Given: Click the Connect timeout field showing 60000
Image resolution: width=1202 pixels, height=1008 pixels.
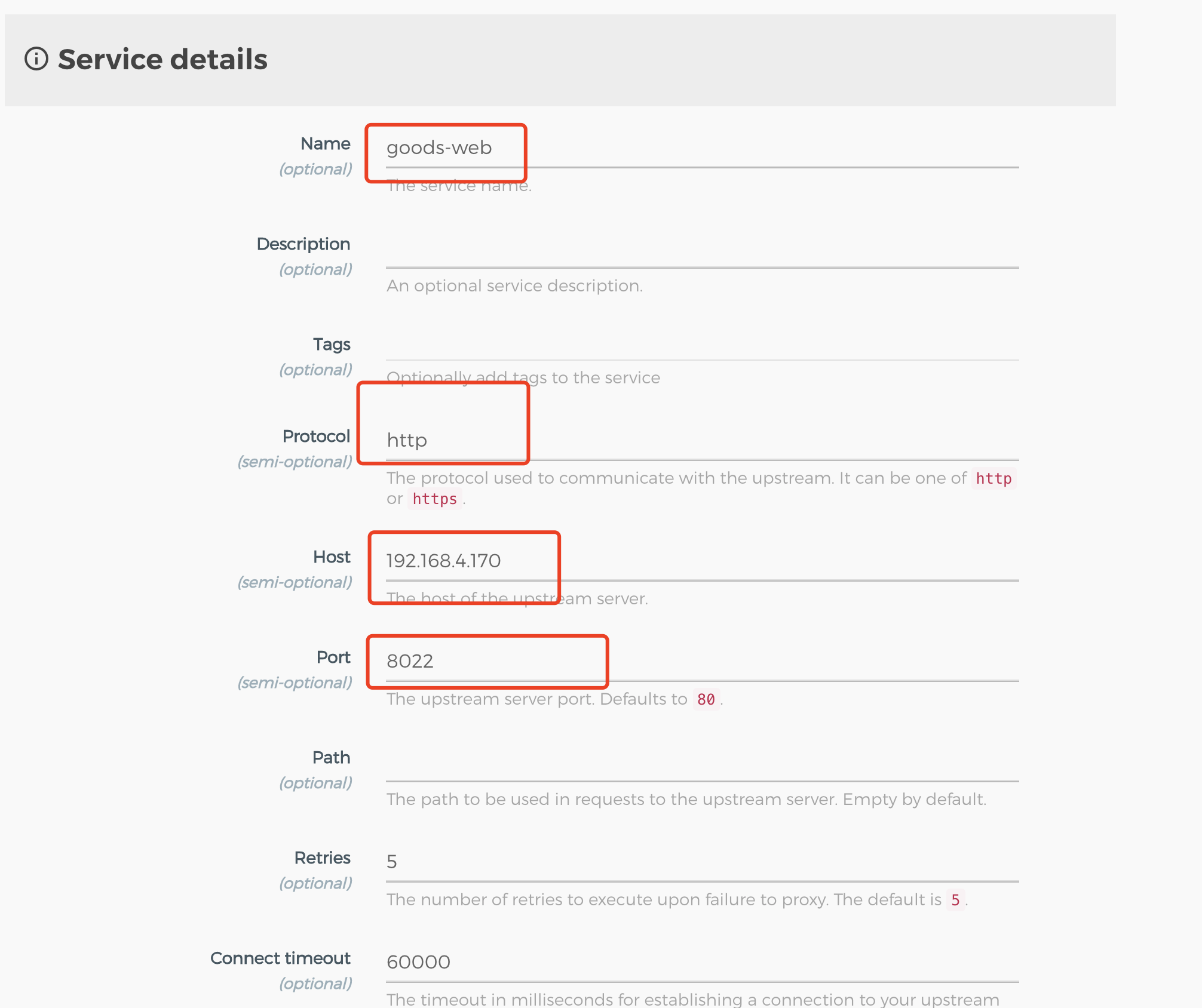Looking at the screenshot, I should [x=702, y=963].
